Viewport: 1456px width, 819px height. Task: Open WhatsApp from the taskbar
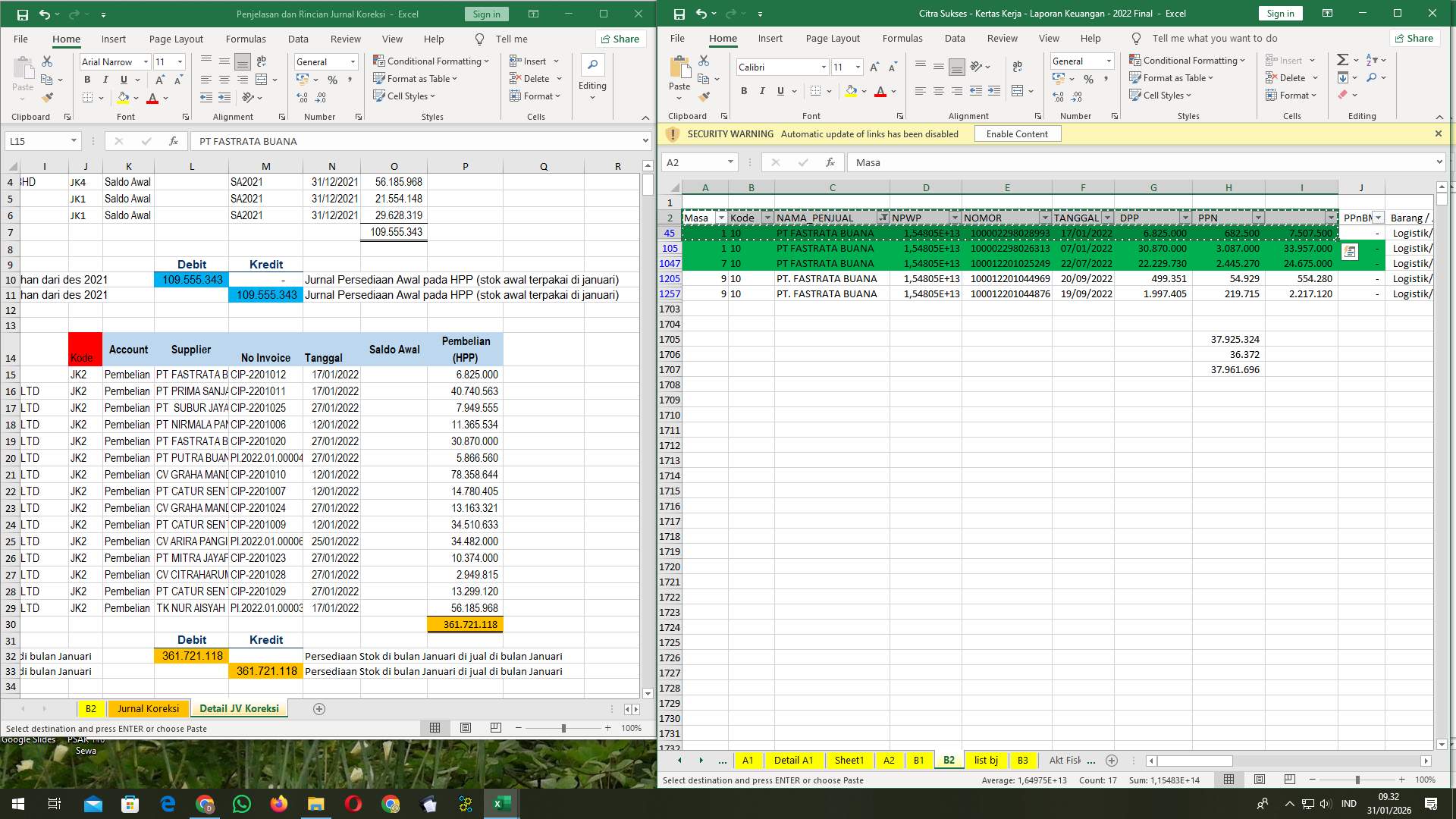[242, 804]
